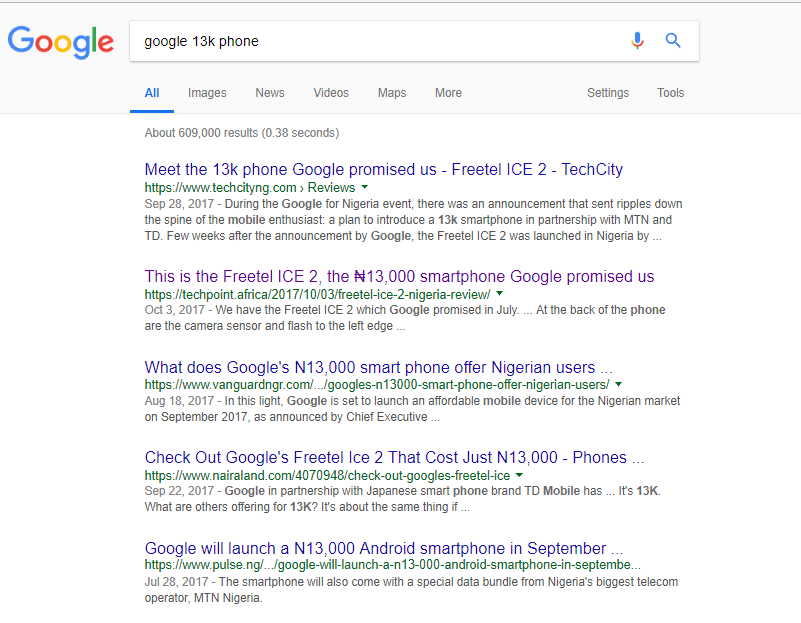The image size is (801, 623).
Task: Open the More menu
Action: click(x=449, y=93)
